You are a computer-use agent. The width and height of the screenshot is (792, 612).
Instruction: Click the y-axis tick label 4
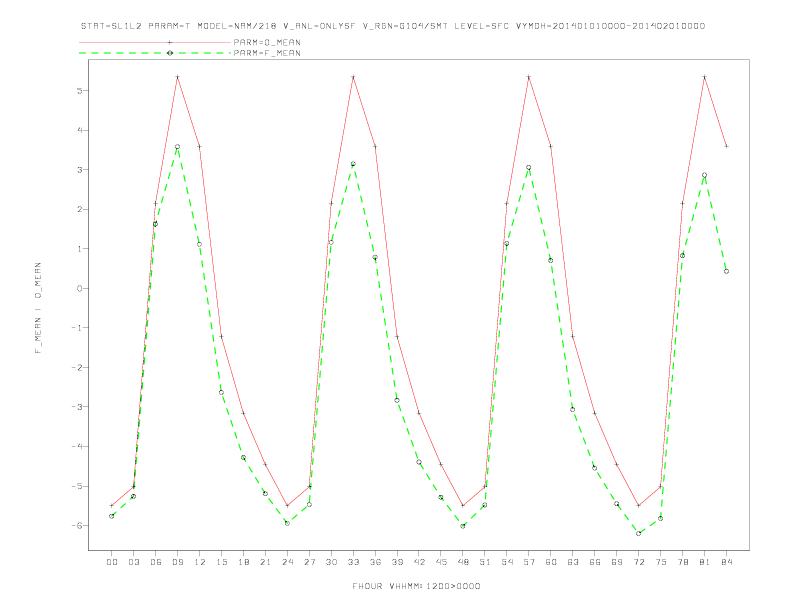[x=80, y=130]
